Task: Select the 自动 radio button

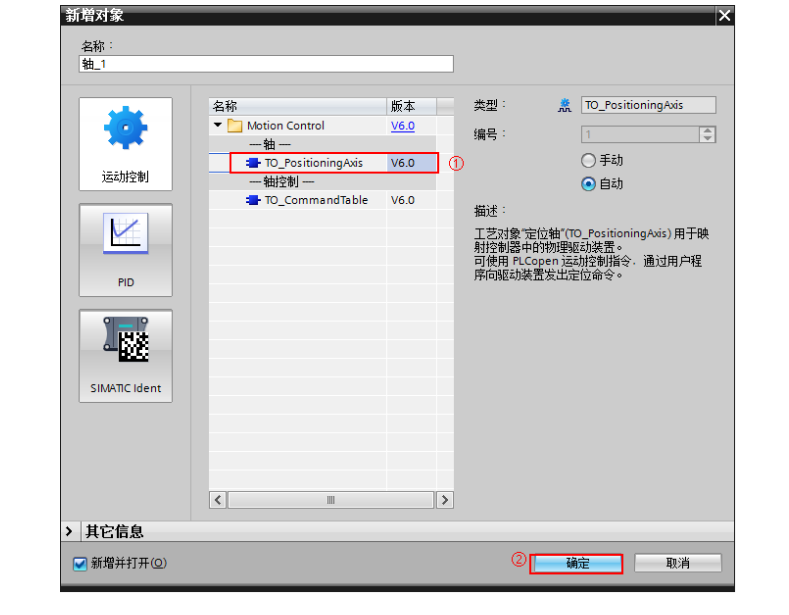Action: pyautogui.click(x=588, y=184)
